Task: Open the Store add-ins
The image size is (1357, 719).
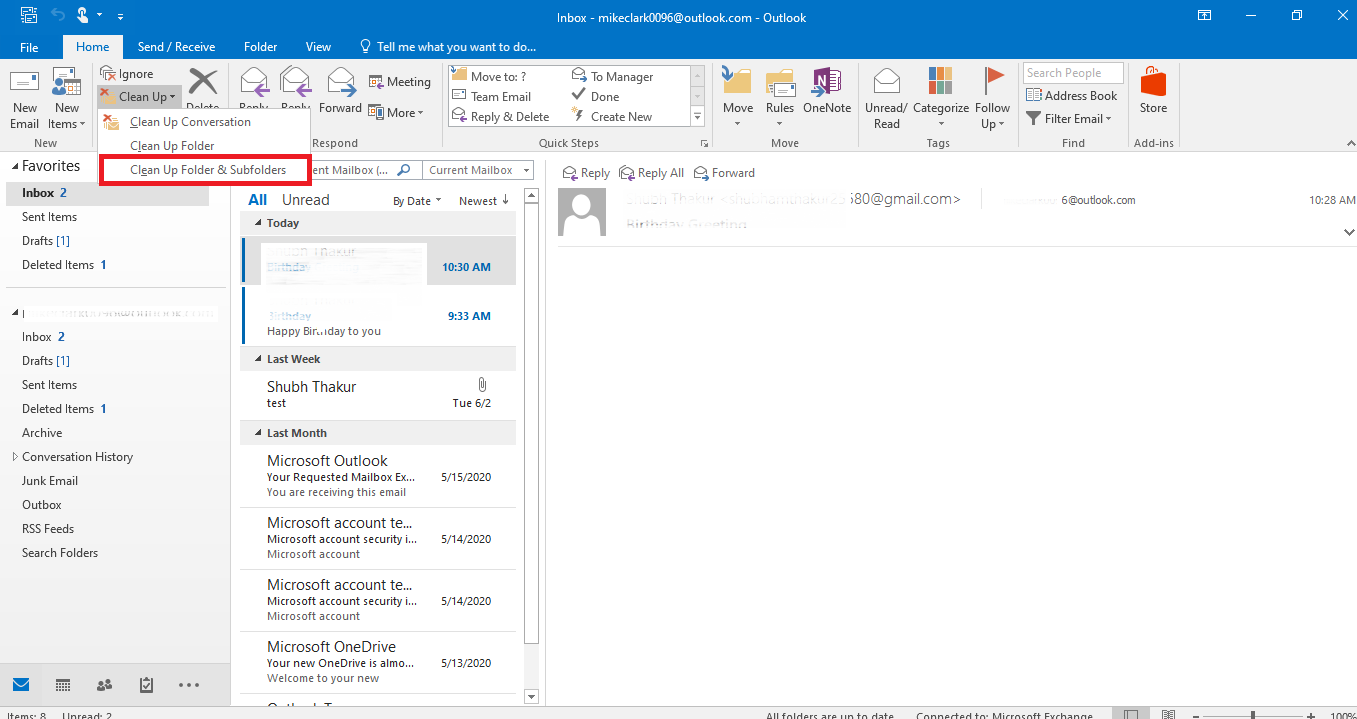Action: [1153, 92]
